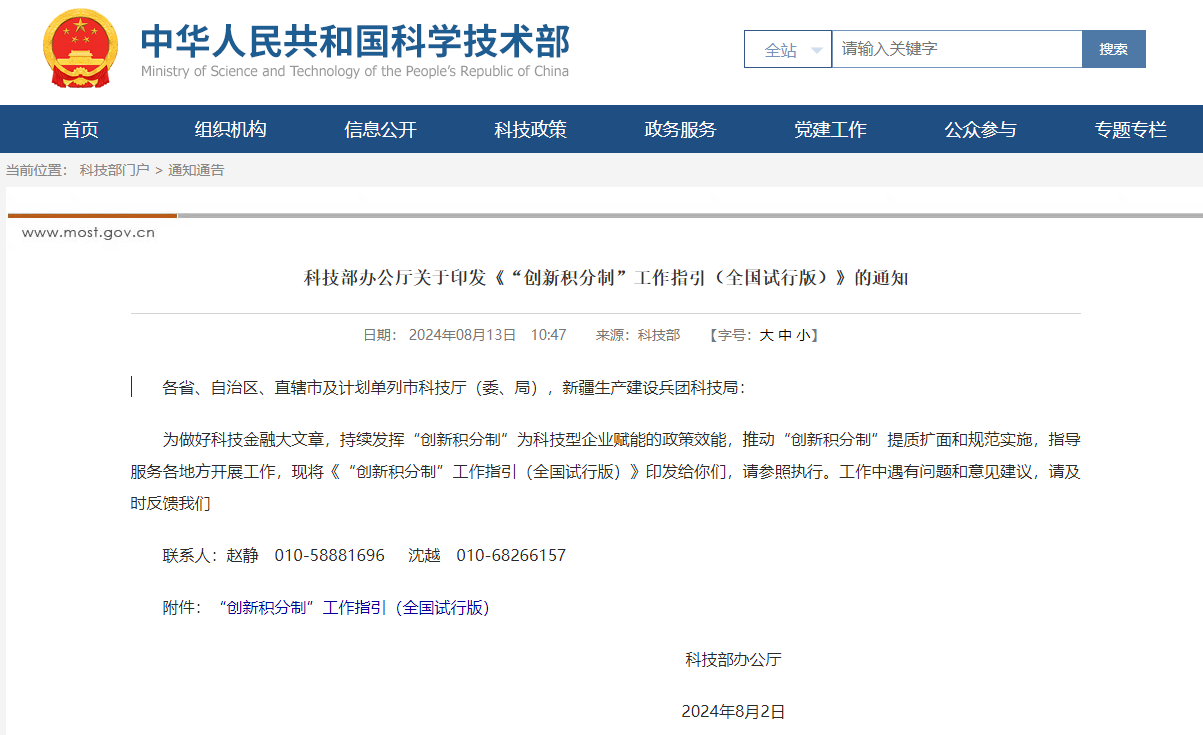Screen dimensions: 1203x735
Task: Click the notice title heading
Action: click(x=606, y=277)
